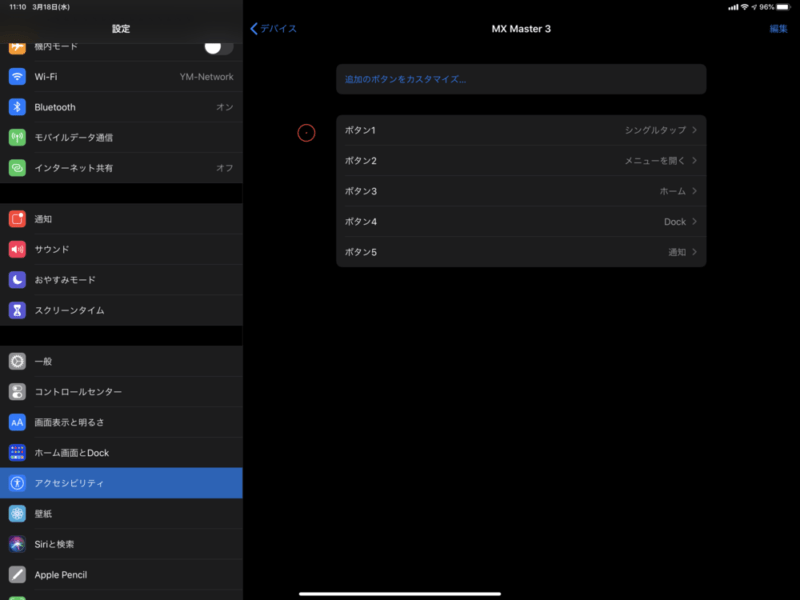Viewport: 800px width, 600px height.
Task: Toggle the 機内モード airplane mode switch
Action: (219, 47)
